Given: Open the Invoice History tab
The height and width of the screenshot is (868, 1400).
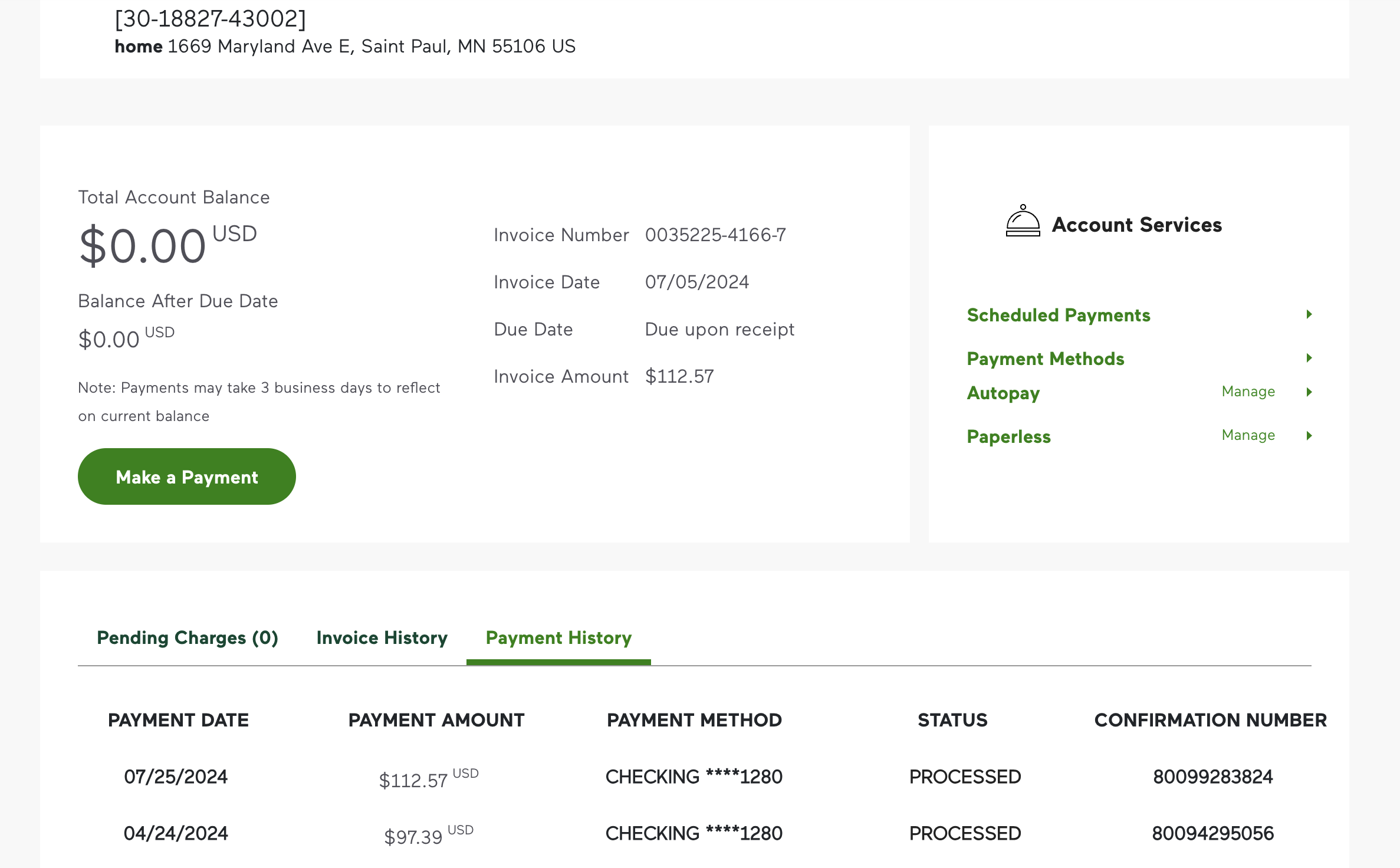Looking at the screenshot, I should pos(382,637).
